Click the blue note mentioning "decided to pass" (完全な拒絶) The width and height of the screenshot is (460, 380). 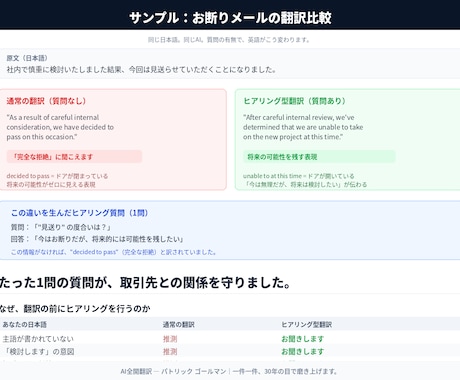[x=113, y=252]
